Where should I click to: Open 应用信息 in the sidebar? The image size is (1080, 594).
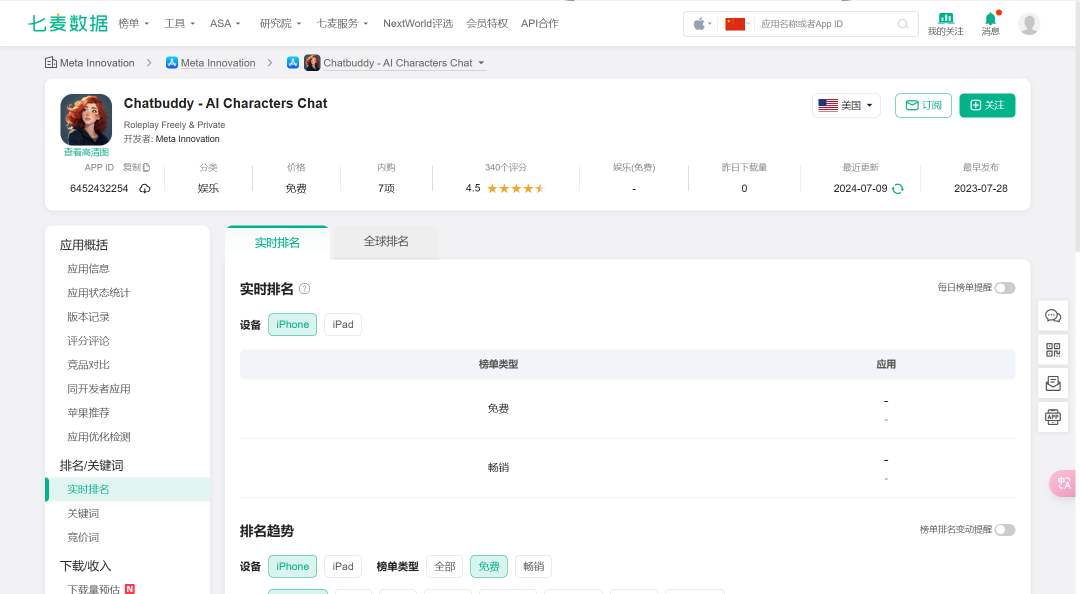(x=88, y=269)
